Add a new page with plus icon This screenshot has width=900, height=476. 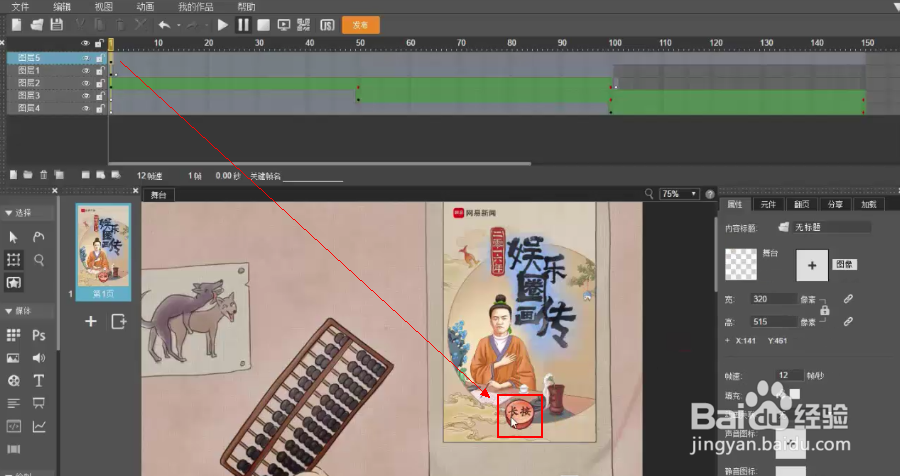(91, 322)
